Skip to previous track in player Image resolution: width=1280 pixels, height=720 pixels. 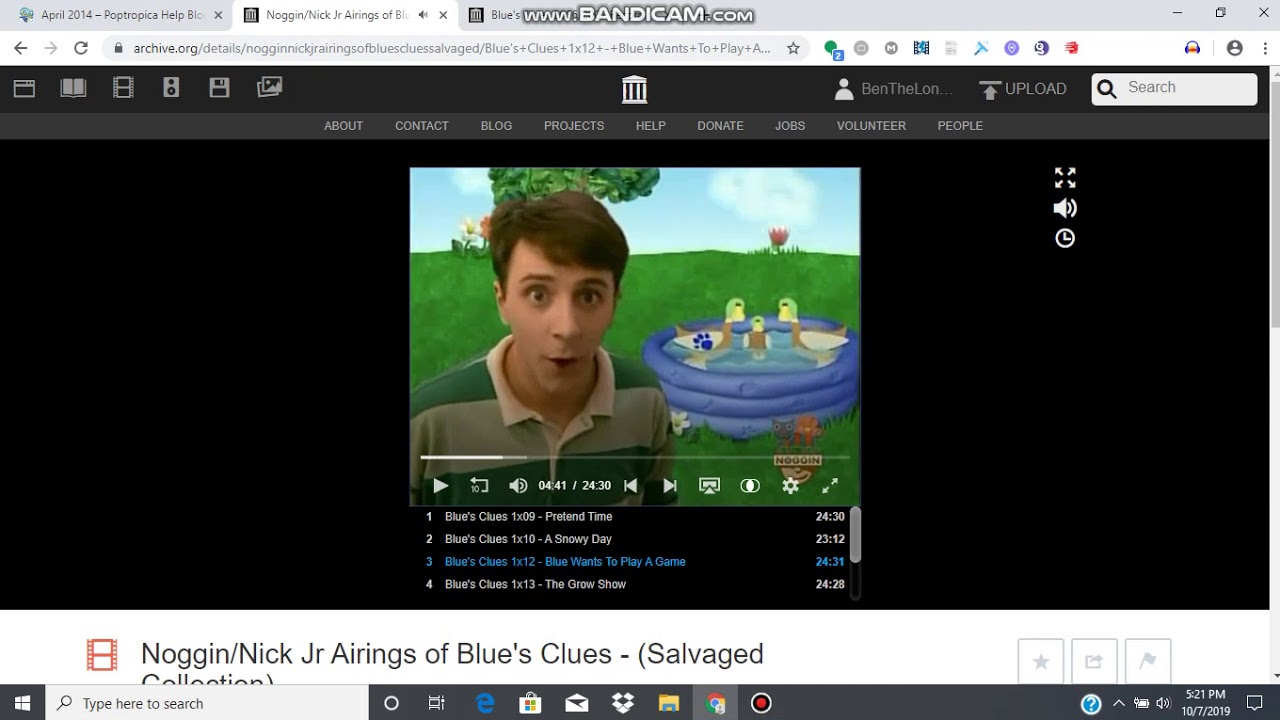[631, 486]
